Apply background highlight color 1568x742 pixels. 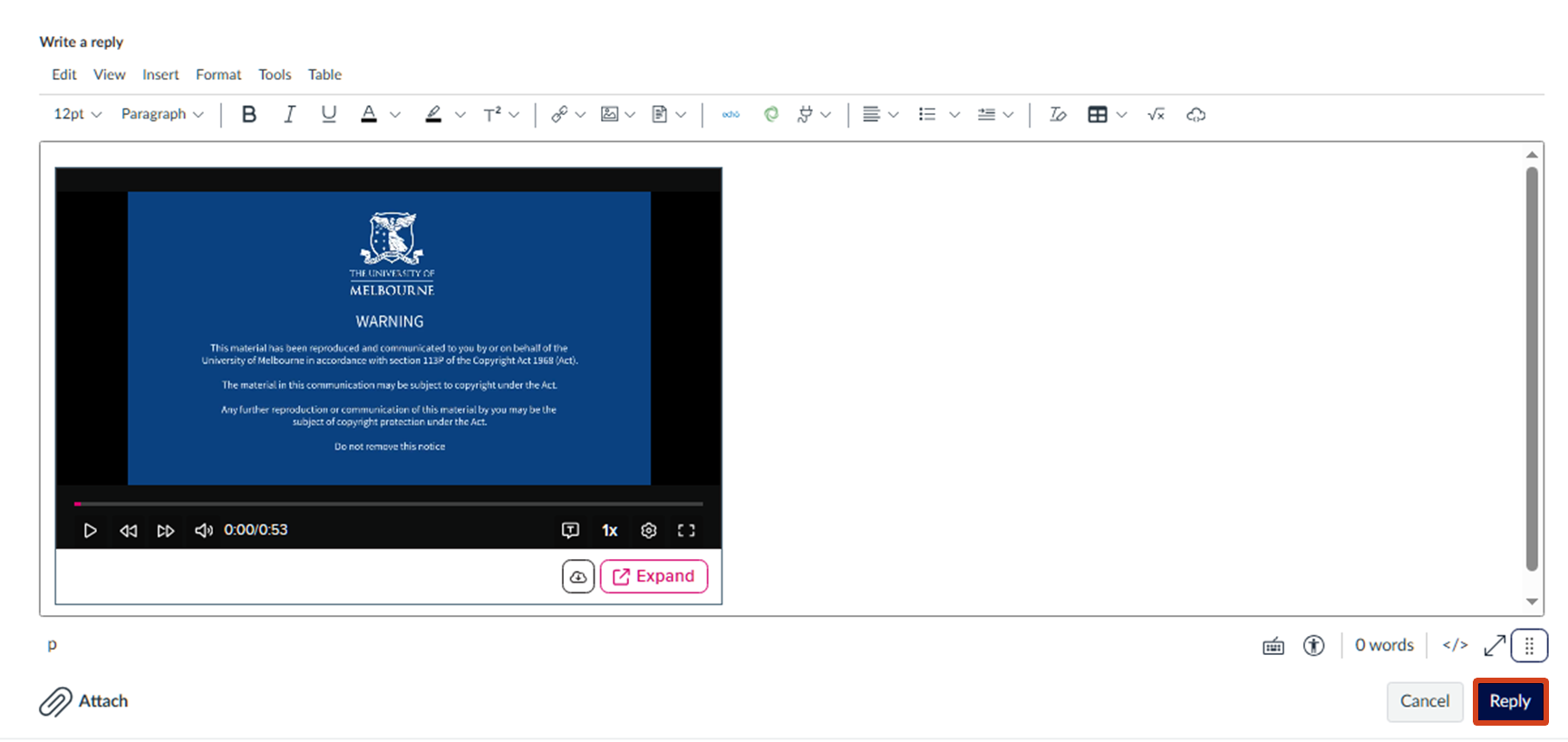tap(433, 114)
